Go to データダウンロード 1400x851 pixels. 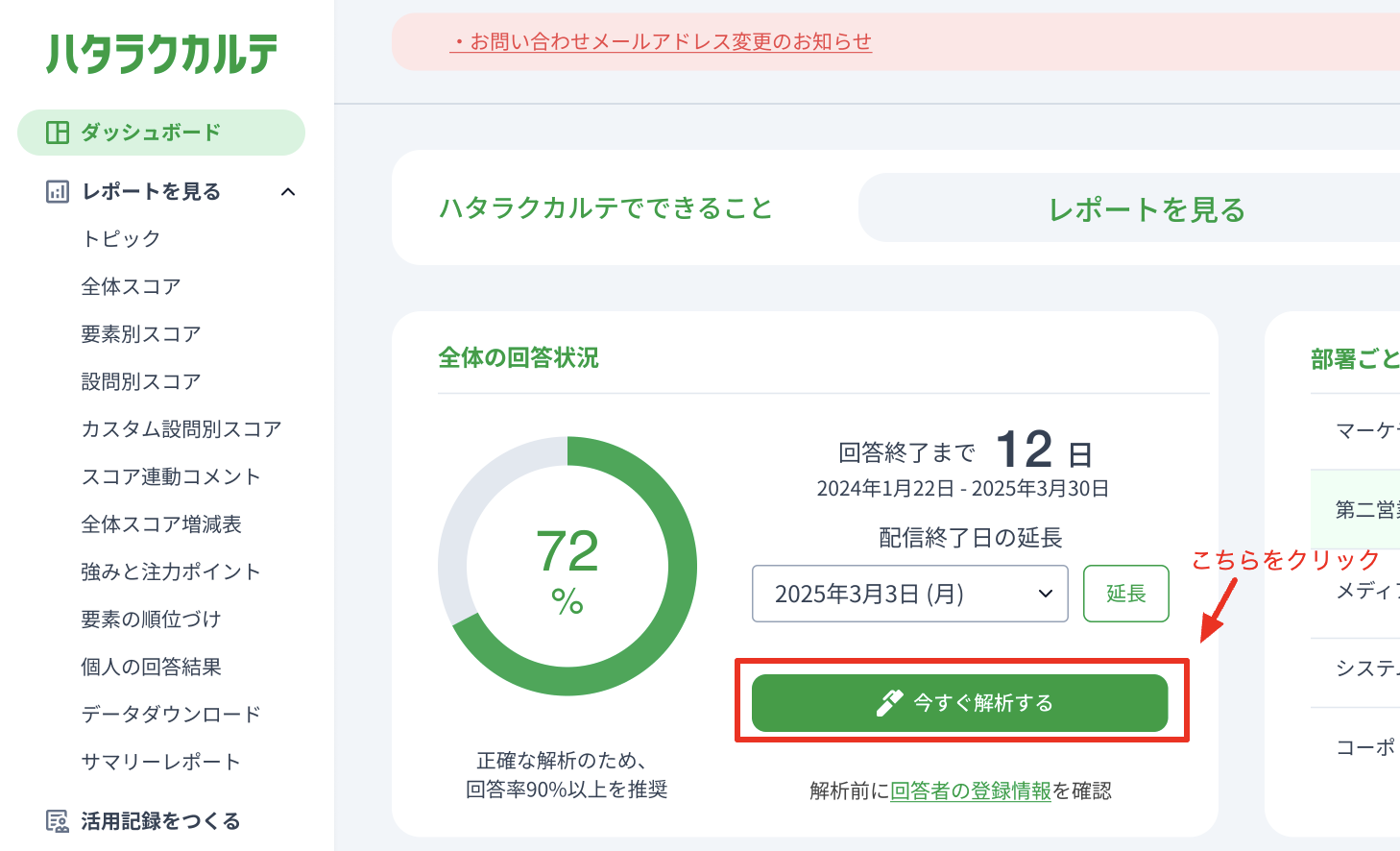click(x=171, y=715)
